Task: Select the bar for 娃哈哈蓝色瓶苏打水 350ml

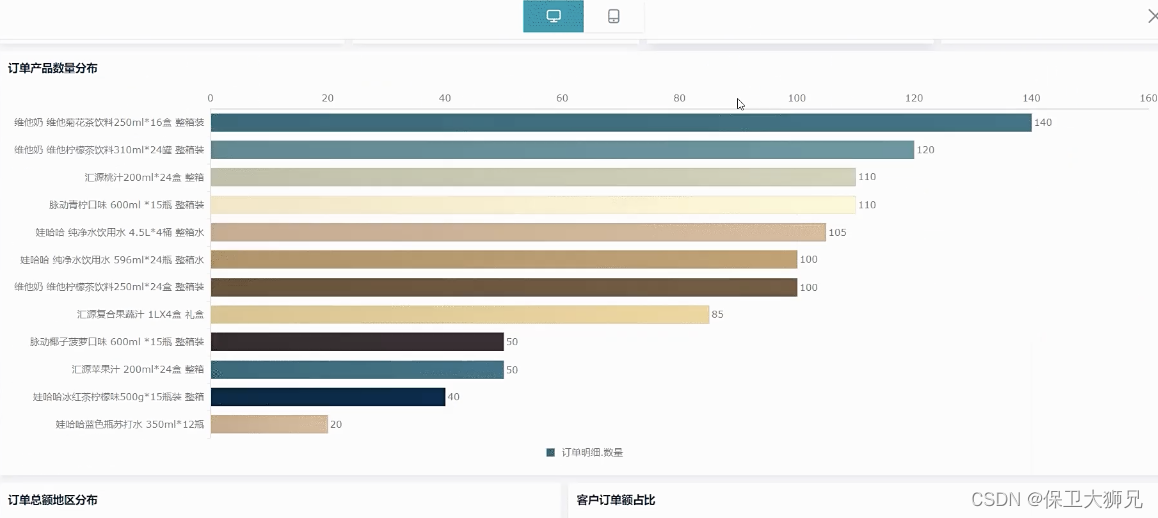Action: pos(269,424)
